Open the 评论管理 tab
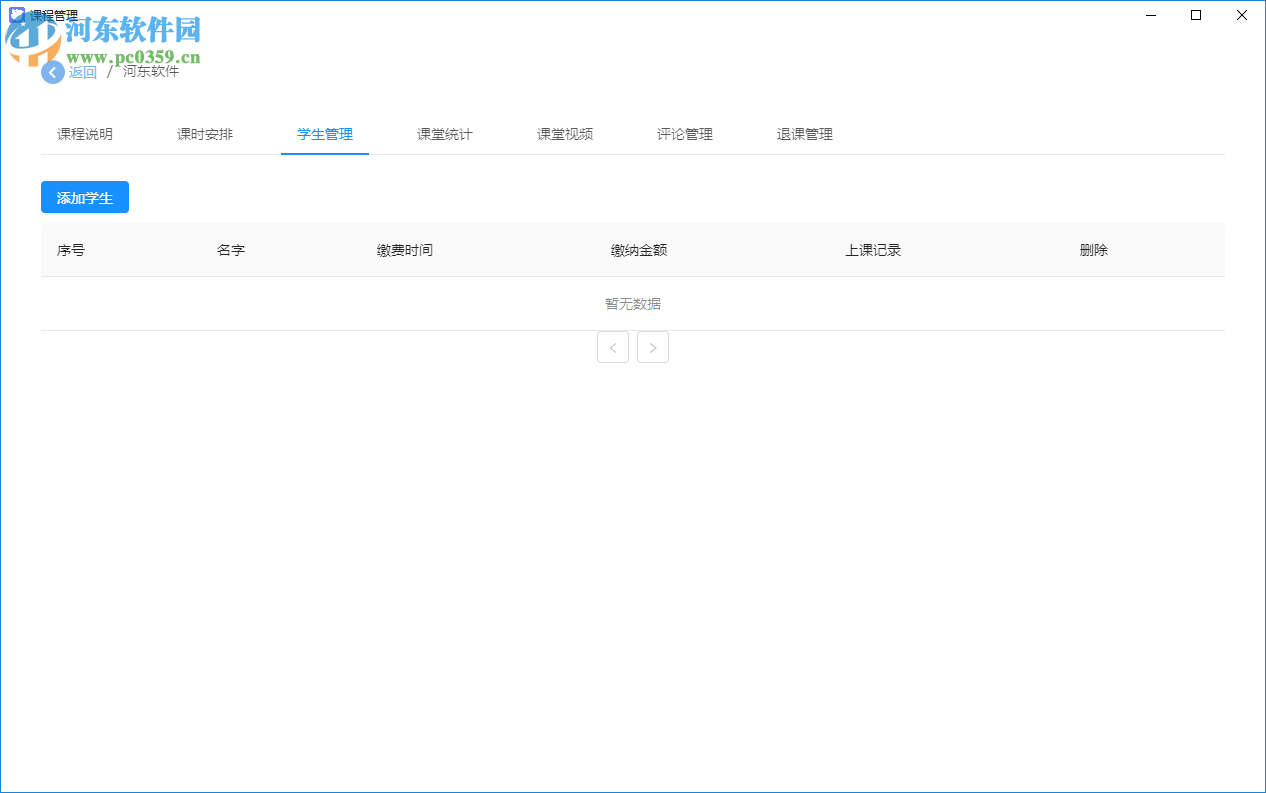The image size is (1266, 793). click(x=684, y=133)
